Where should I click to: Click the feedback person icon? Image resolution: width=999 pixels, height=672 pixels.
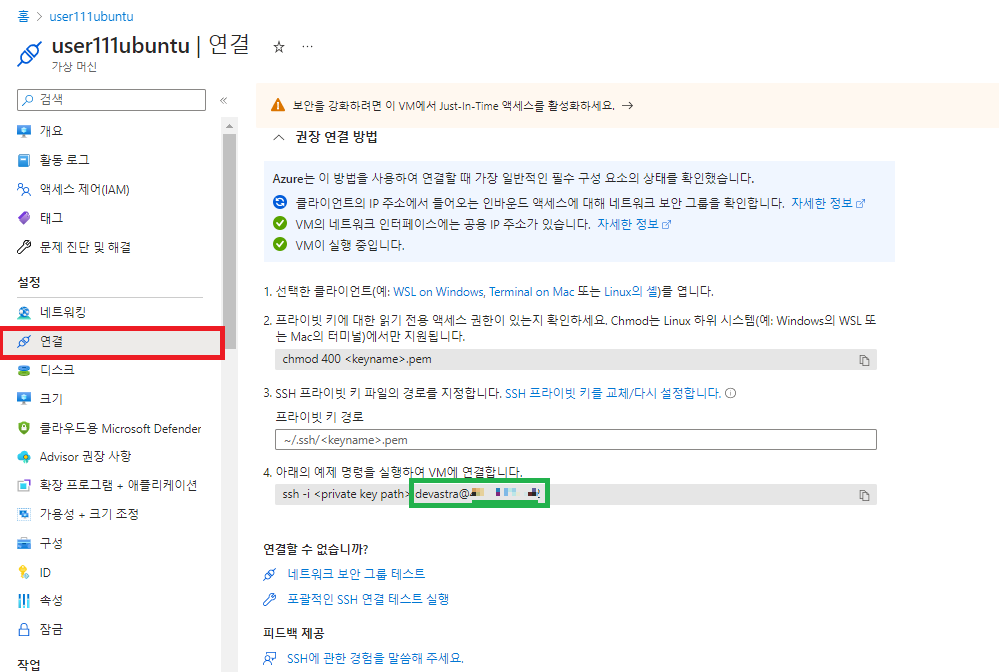click(270, 658)
